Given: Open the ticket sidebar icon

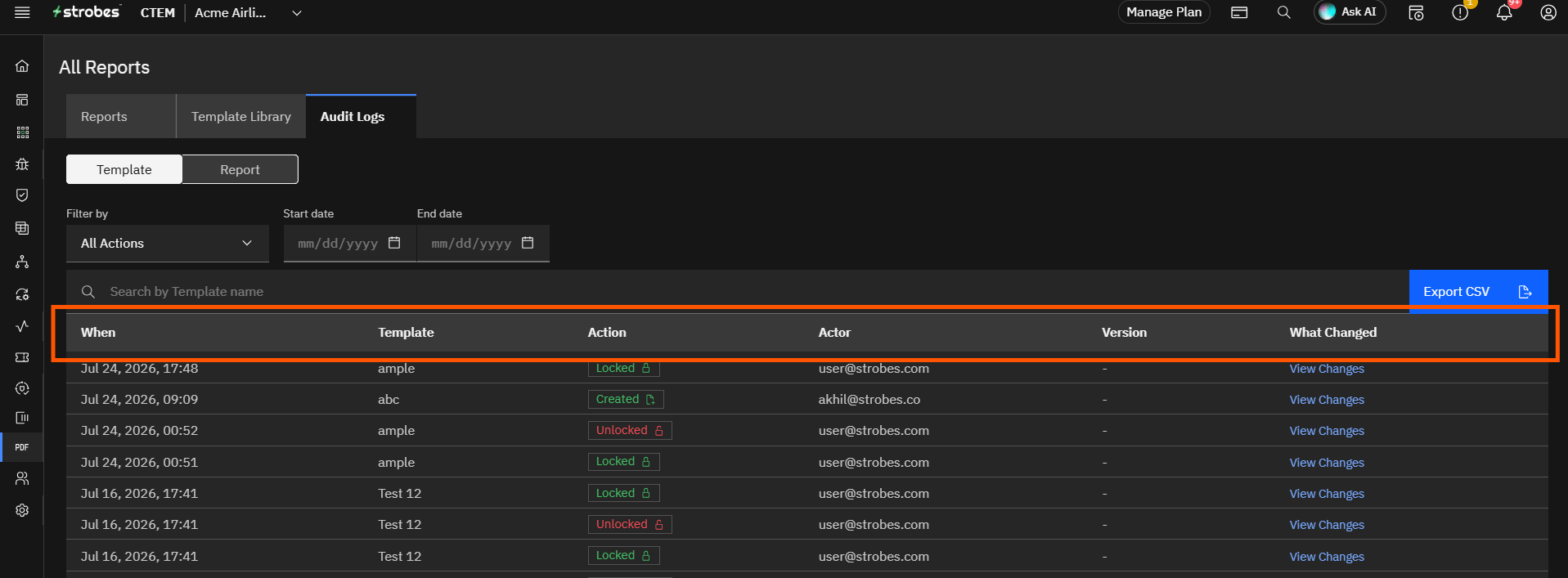Looking at the screenshot, I should pyautogui.click(x=22, y=357).
